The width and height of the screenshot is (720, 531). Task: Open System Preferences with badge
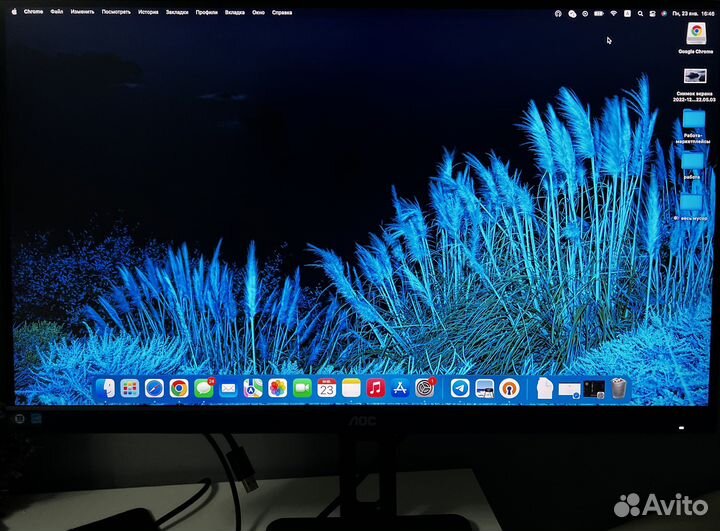point(425,389)
